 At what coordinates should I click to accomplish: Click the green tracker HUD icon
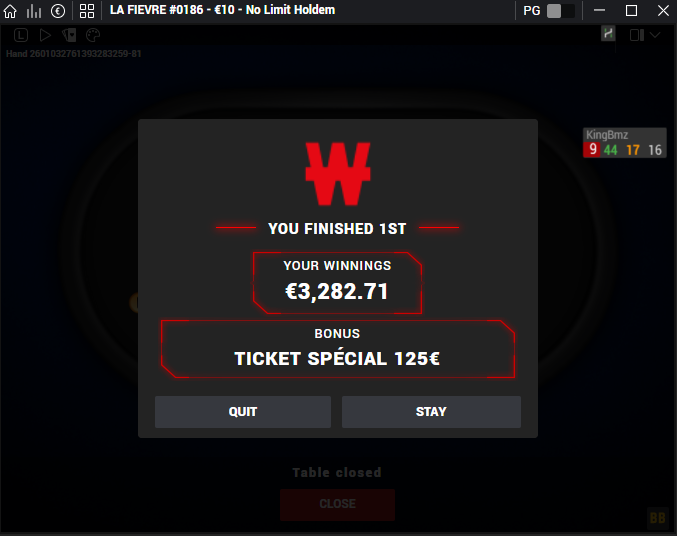tap(608, 33)
